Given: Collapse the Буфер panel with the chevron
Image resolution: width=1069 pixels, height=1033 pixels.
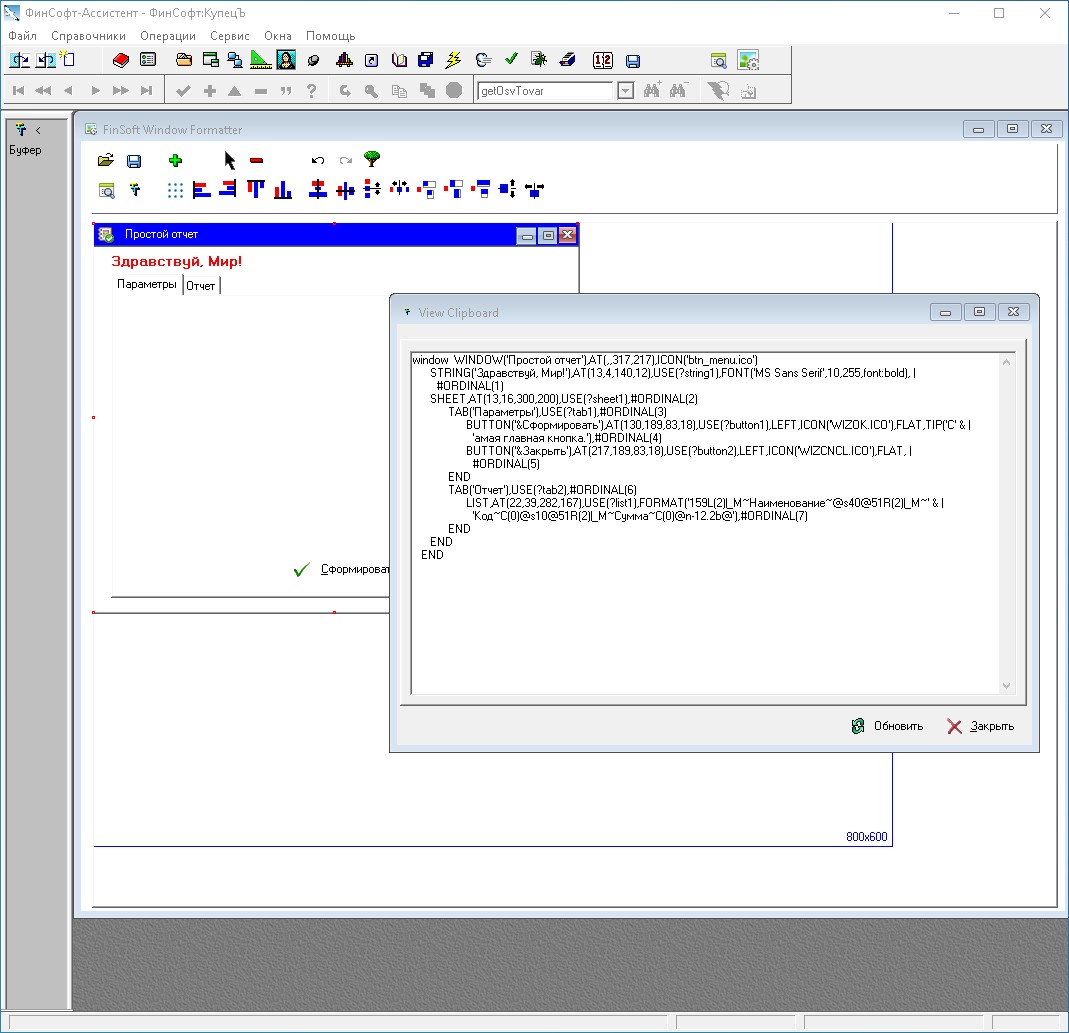Looking at the screenshot, I should coord(38,130).
